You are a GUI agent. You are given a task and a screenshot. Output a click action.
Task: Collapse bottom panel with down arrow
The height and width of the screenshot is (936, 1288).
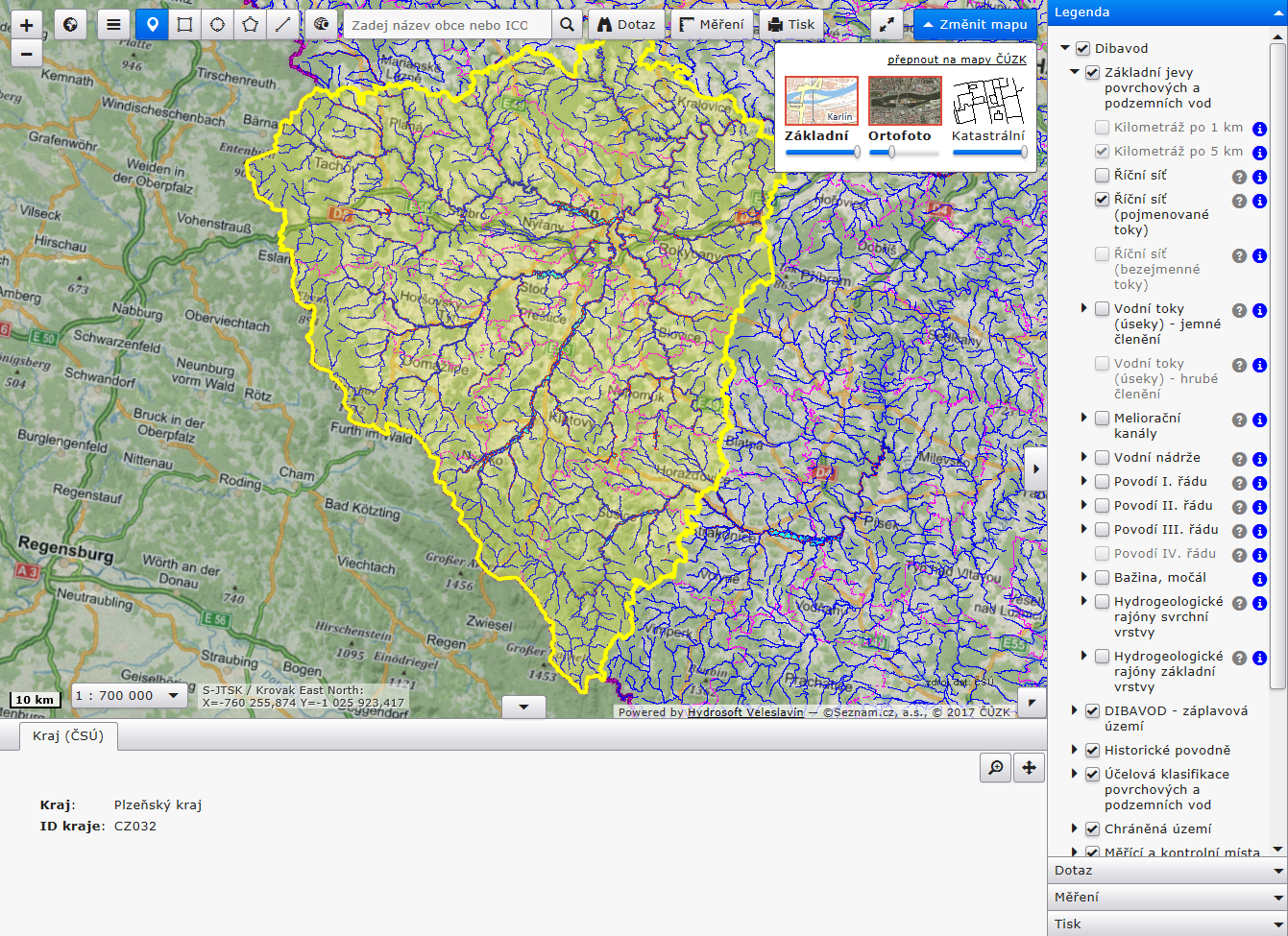coord(523,708)
